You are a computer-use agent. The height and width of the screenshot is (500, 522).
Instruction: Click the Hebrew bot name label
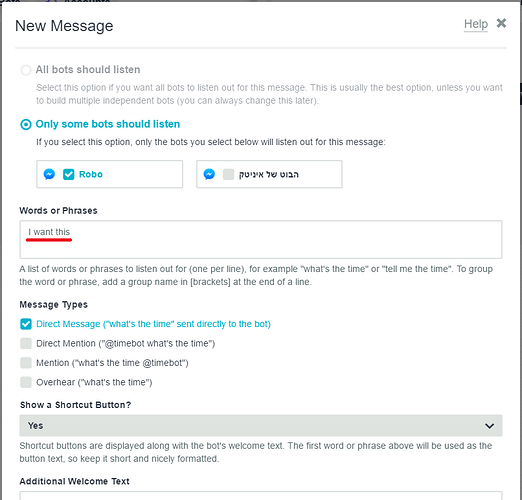[269, 174]
